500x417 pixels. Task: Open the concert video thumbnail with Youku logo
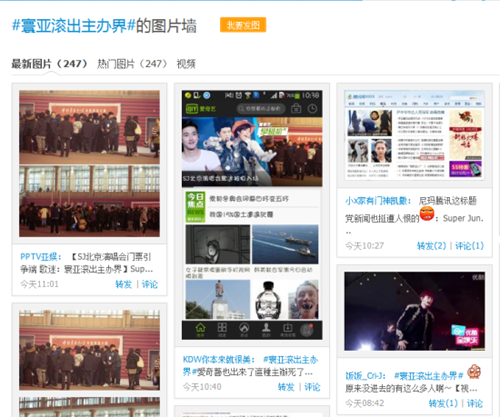pyautogui.click(x=414, y=311)
